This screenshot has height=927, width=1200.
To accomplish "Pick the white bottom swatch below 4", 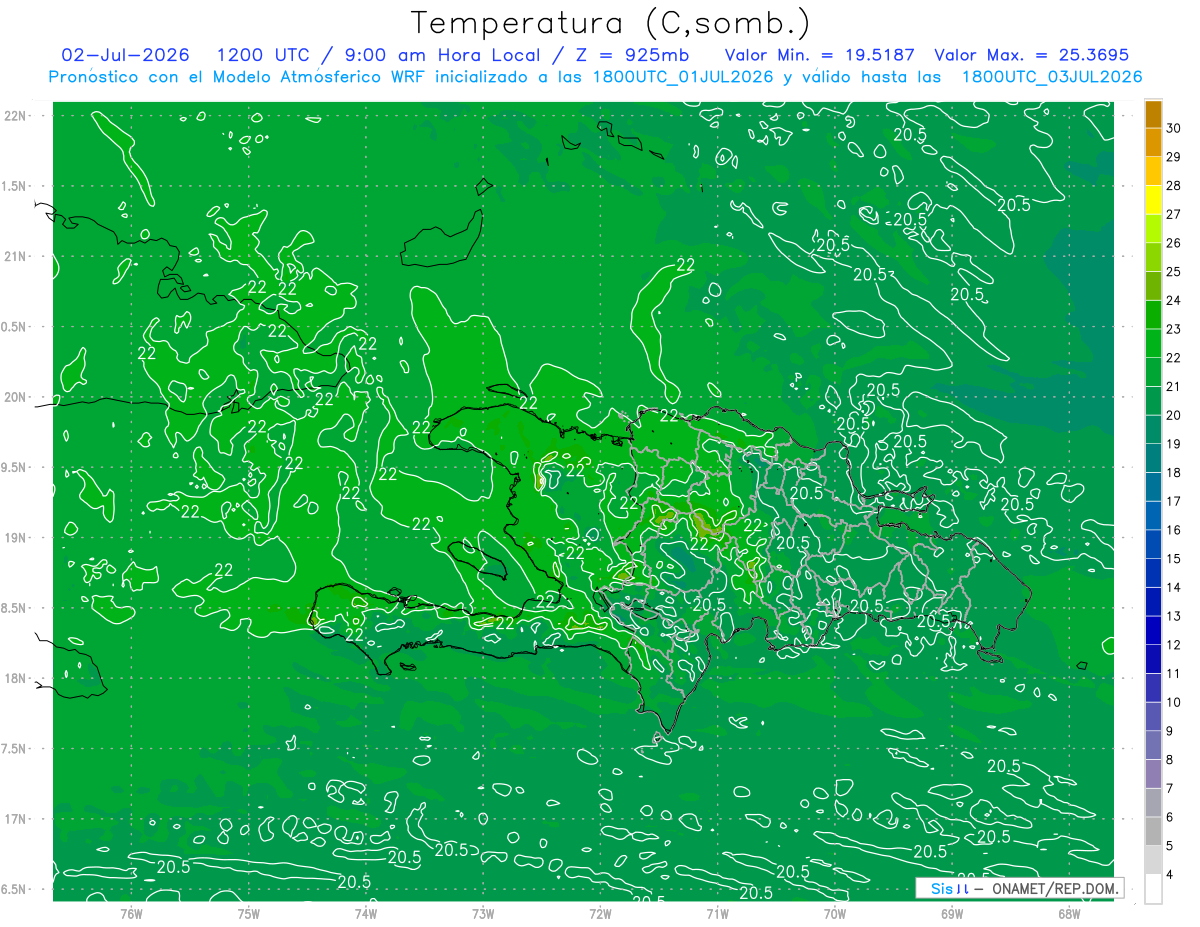I will point(1153,889).
